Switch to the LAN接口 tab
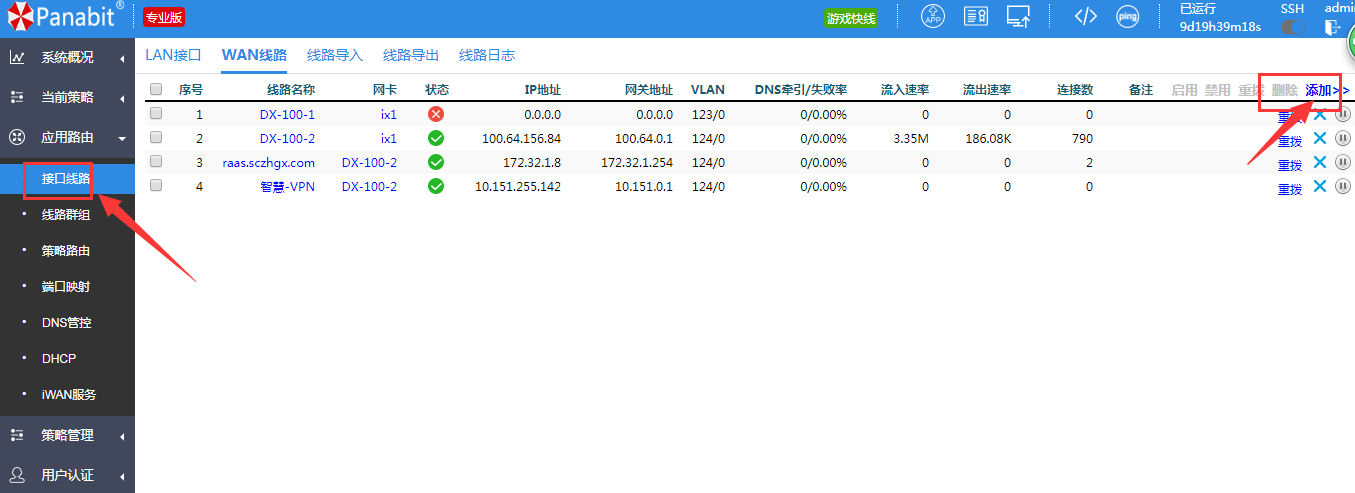This screenshot has height=493, width=1355. [173, 55]
